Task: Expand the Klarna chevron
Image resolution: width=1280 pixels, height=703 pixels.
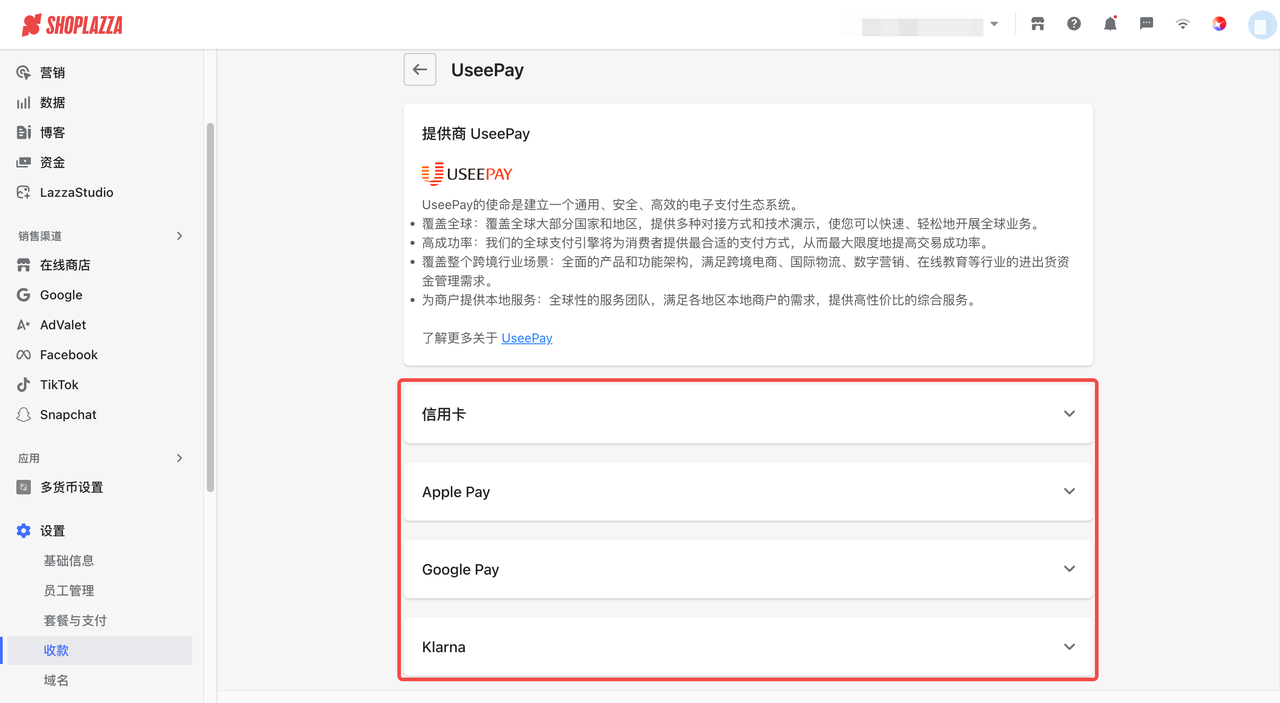Action: [1069, 647]
